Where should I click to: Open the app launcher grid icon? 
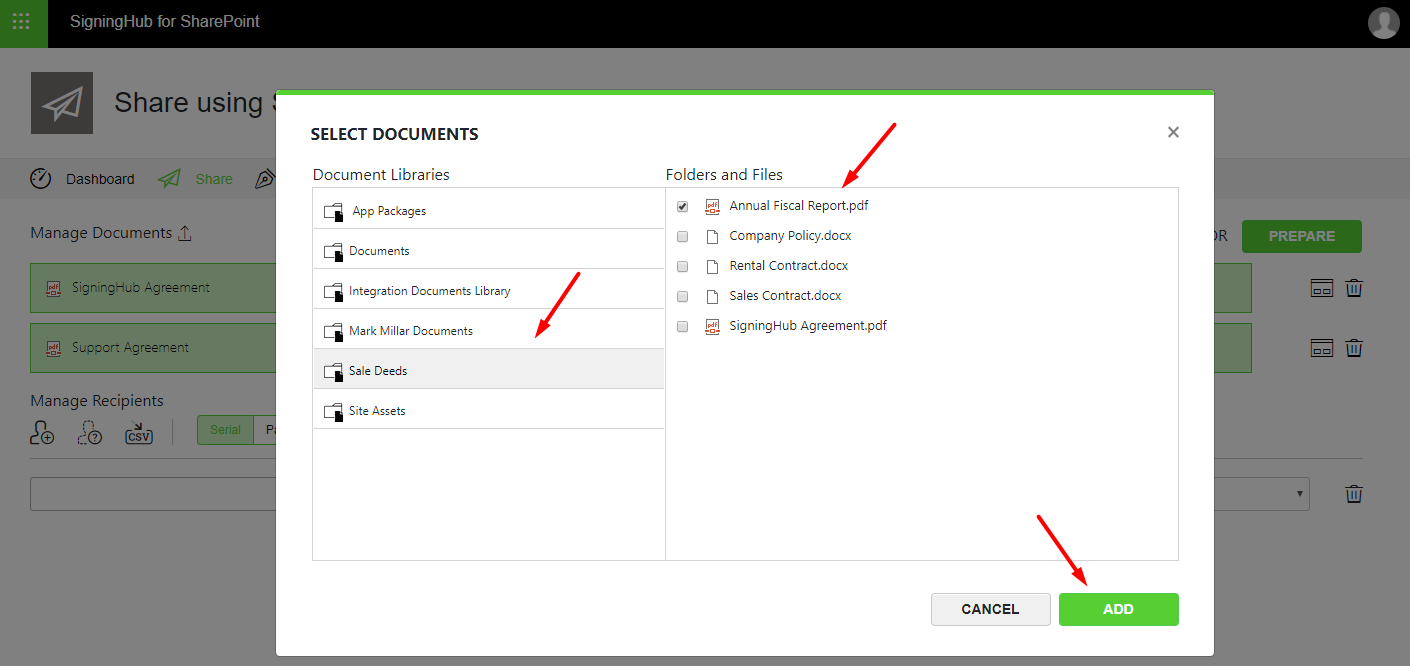tap(21, 21)
